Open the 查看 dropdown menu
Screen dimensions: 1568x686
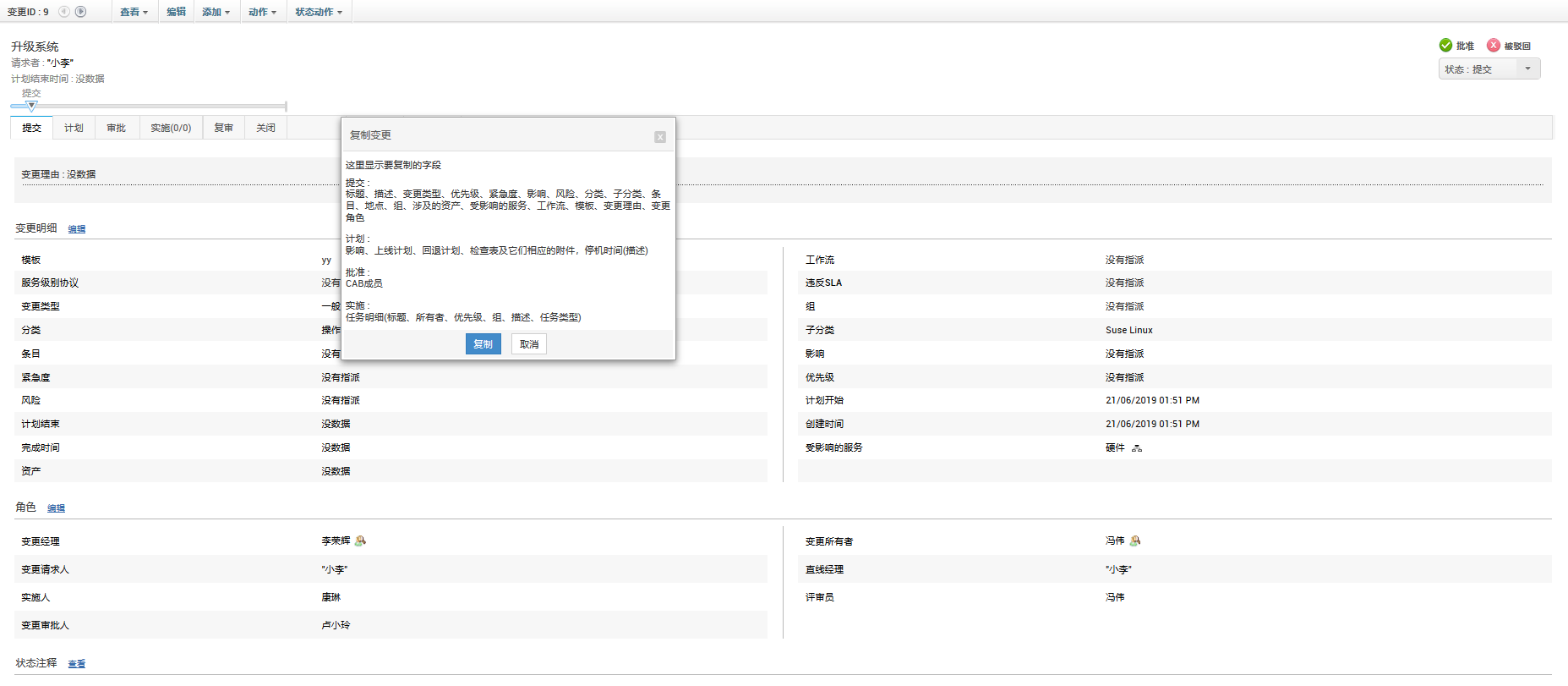134,12
